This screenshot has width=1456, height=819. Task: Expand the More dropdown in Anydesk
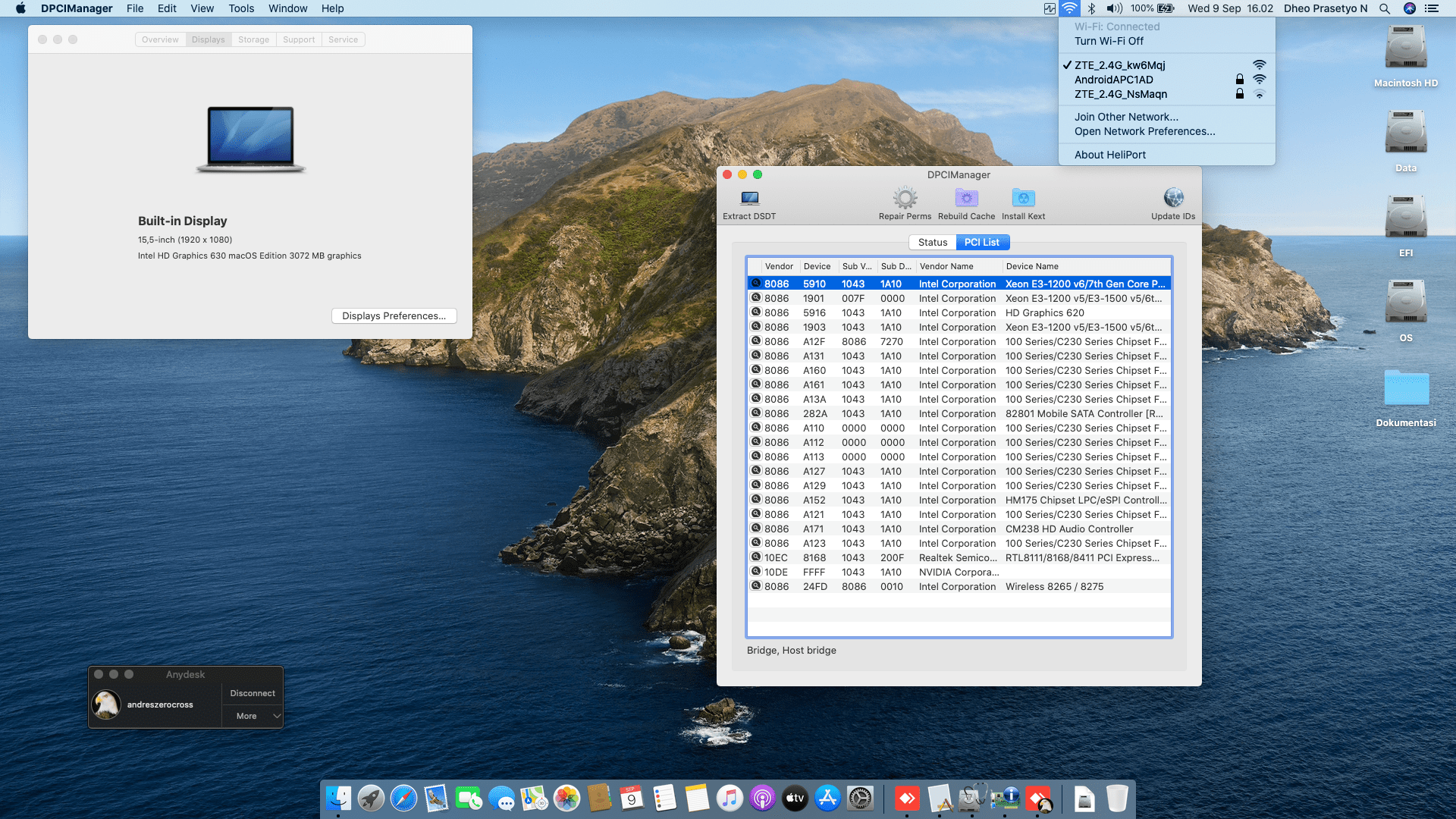pyautogui.click(x=253, y=716)
